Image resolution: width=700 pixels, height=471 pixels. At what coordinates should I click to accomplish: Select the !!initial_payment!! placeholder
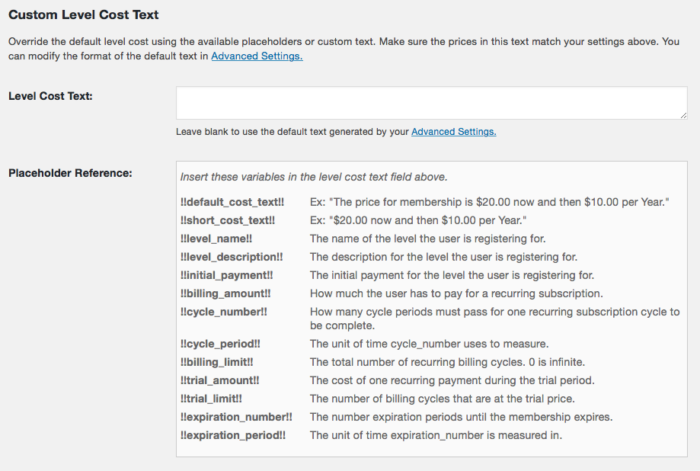pyautogui.click(x=227, y=275)
